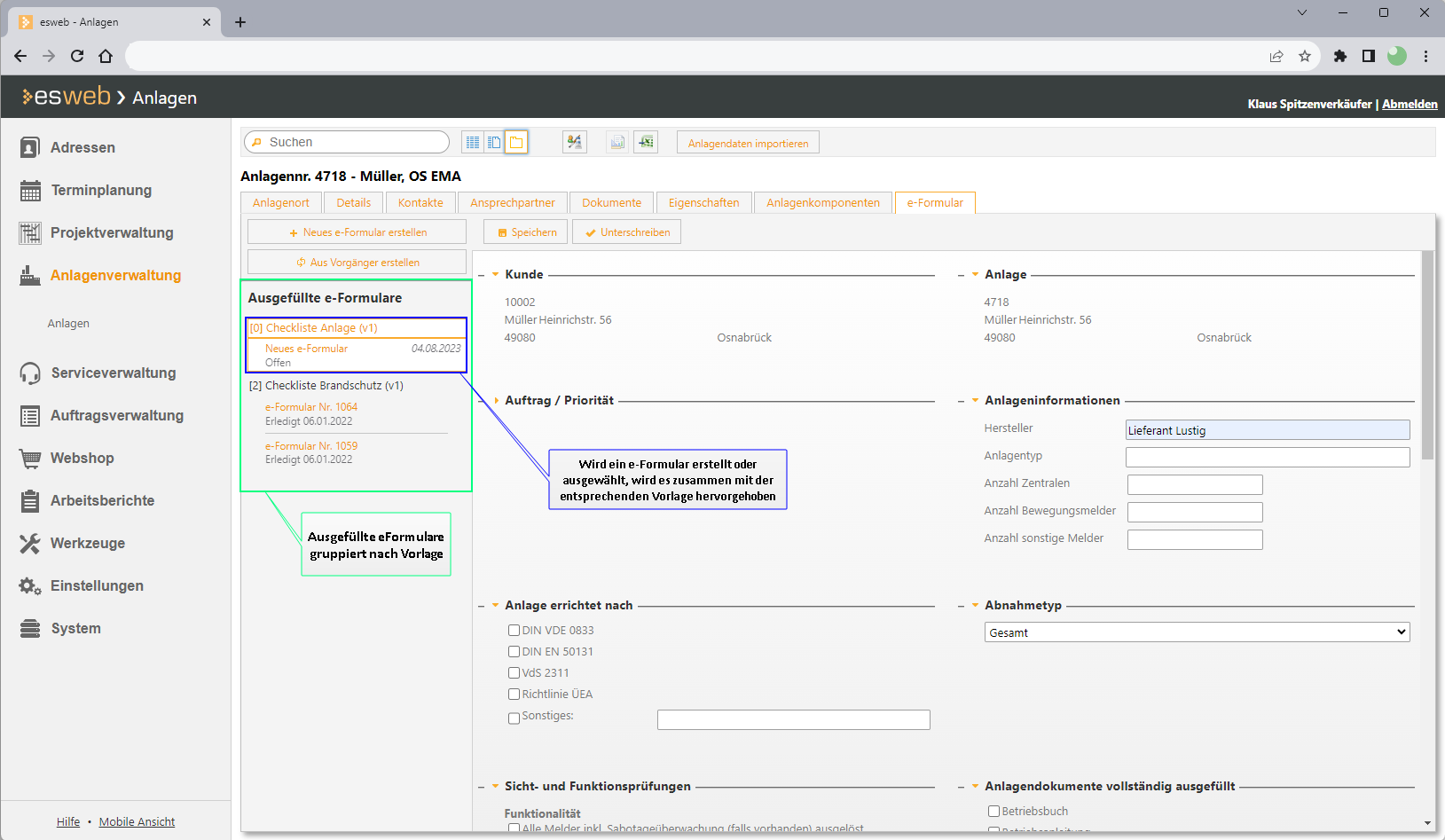Bookmark this page with star icon
Screen dimensions: 1445x840
point(1305,56)
